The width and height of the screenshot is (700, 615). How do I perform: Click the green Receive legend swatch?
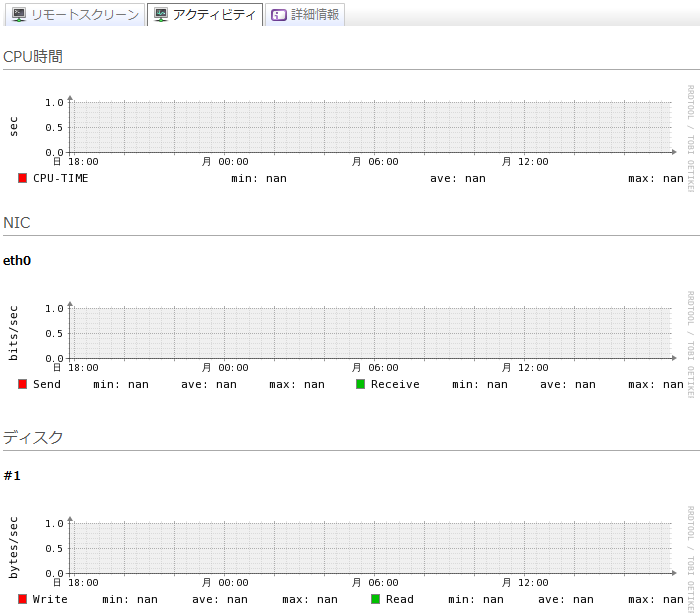361,384
